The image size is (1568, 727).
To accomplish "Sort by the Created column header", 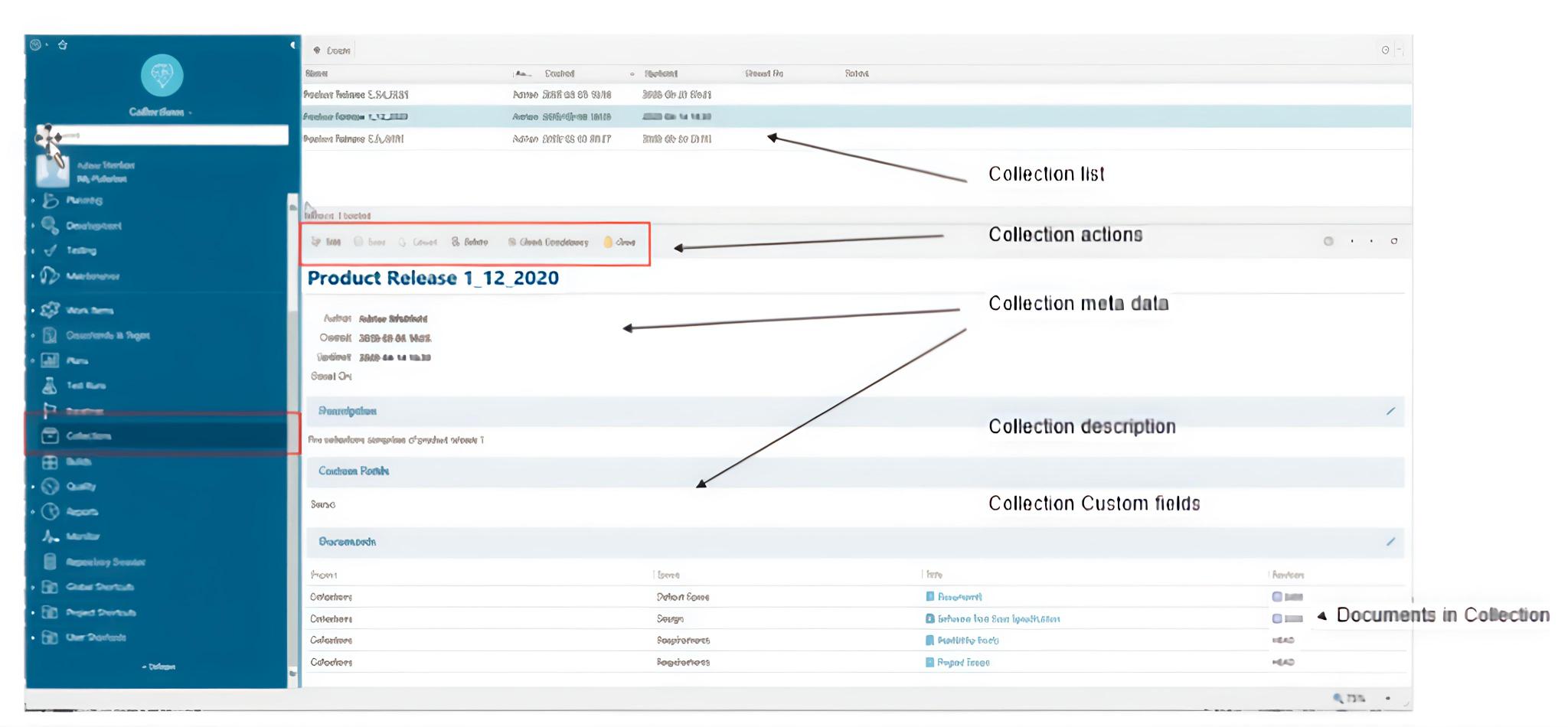I will click(x=559, y=73).
